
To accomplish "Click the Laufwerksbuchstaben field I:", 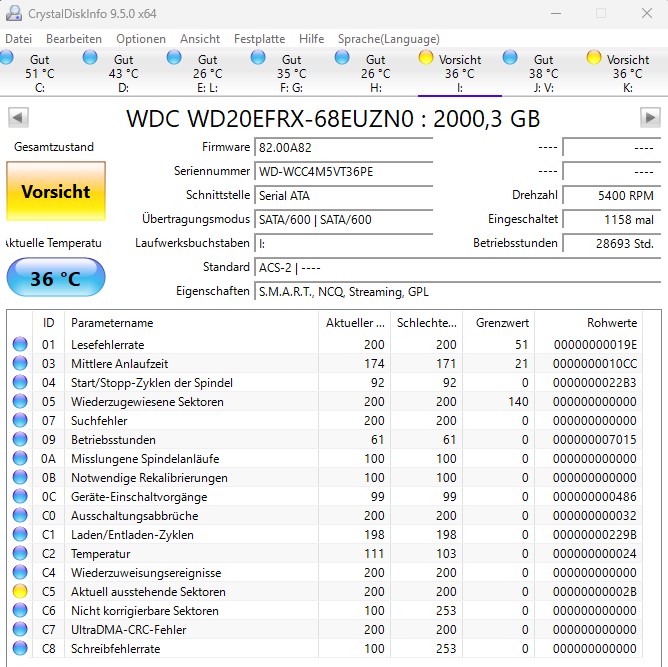I will pos(343,243).
